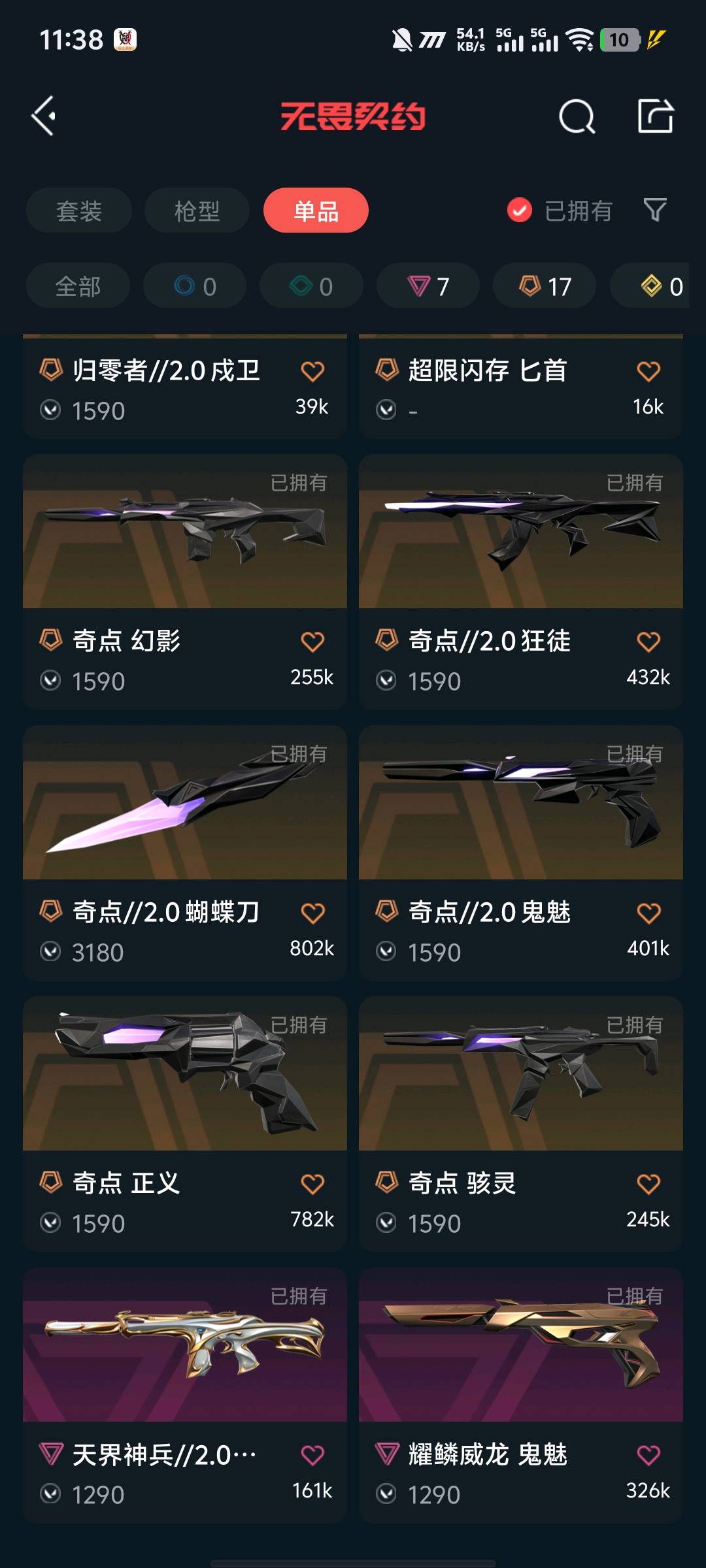The height and width of the screenshot is (1568, 706).
Task: Switch to the 枪型 tab
Action: tap(197, 210)
